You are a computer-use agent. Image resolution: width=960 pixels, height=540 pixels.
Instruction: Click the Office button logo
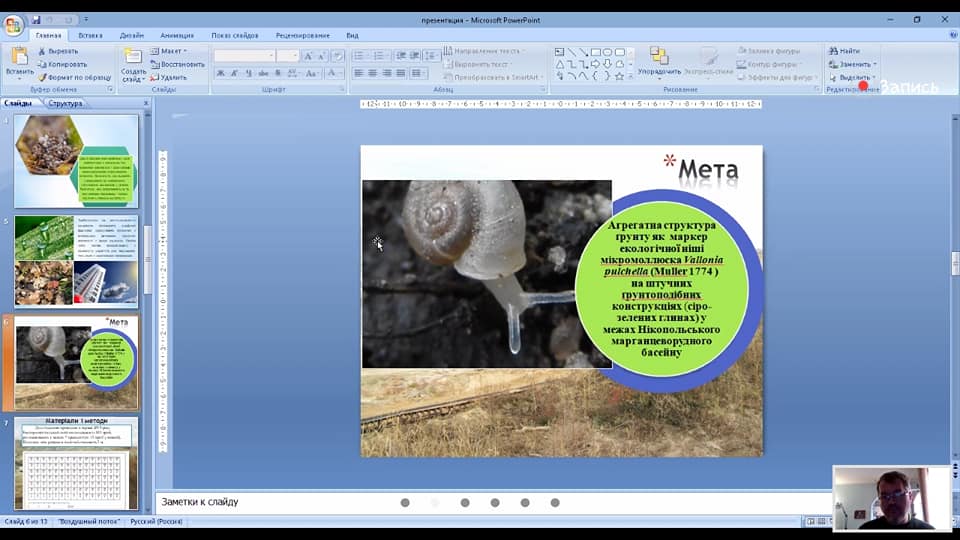tap(13, 24)
